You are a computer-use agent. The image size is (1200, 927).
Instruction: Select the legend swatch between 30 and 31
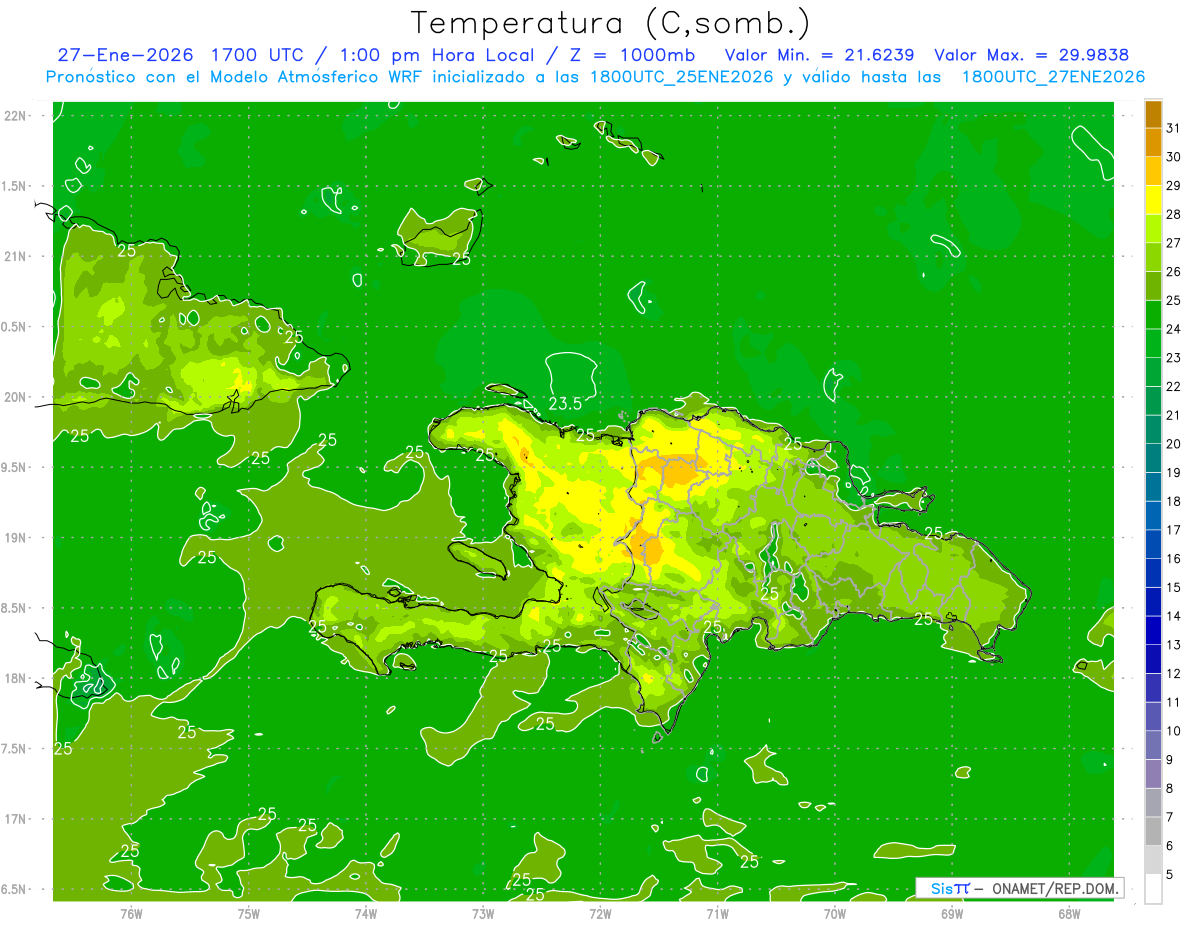point(1153,142)
